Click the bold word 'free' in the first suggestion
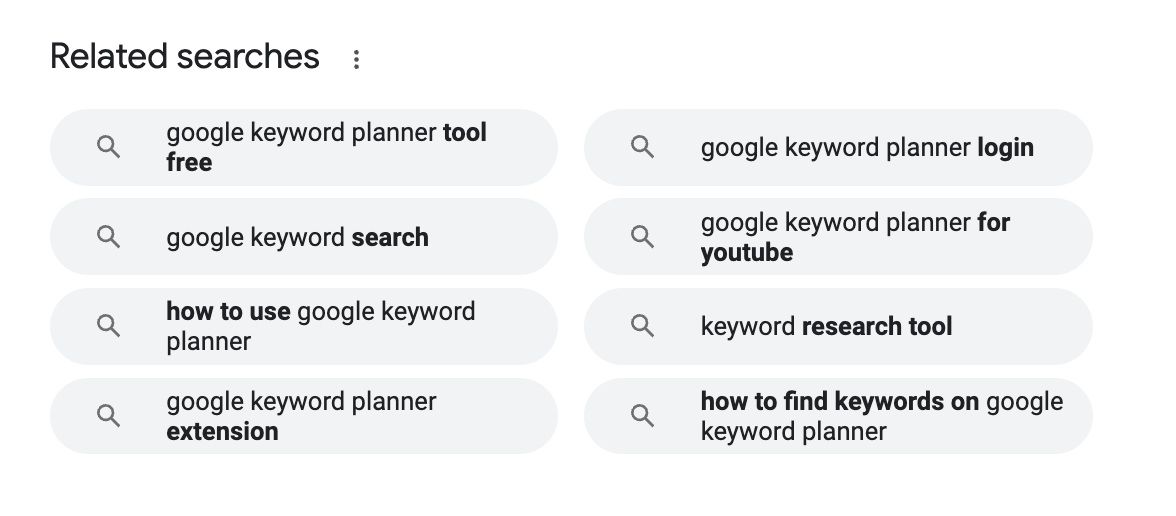 coord(189,163)
